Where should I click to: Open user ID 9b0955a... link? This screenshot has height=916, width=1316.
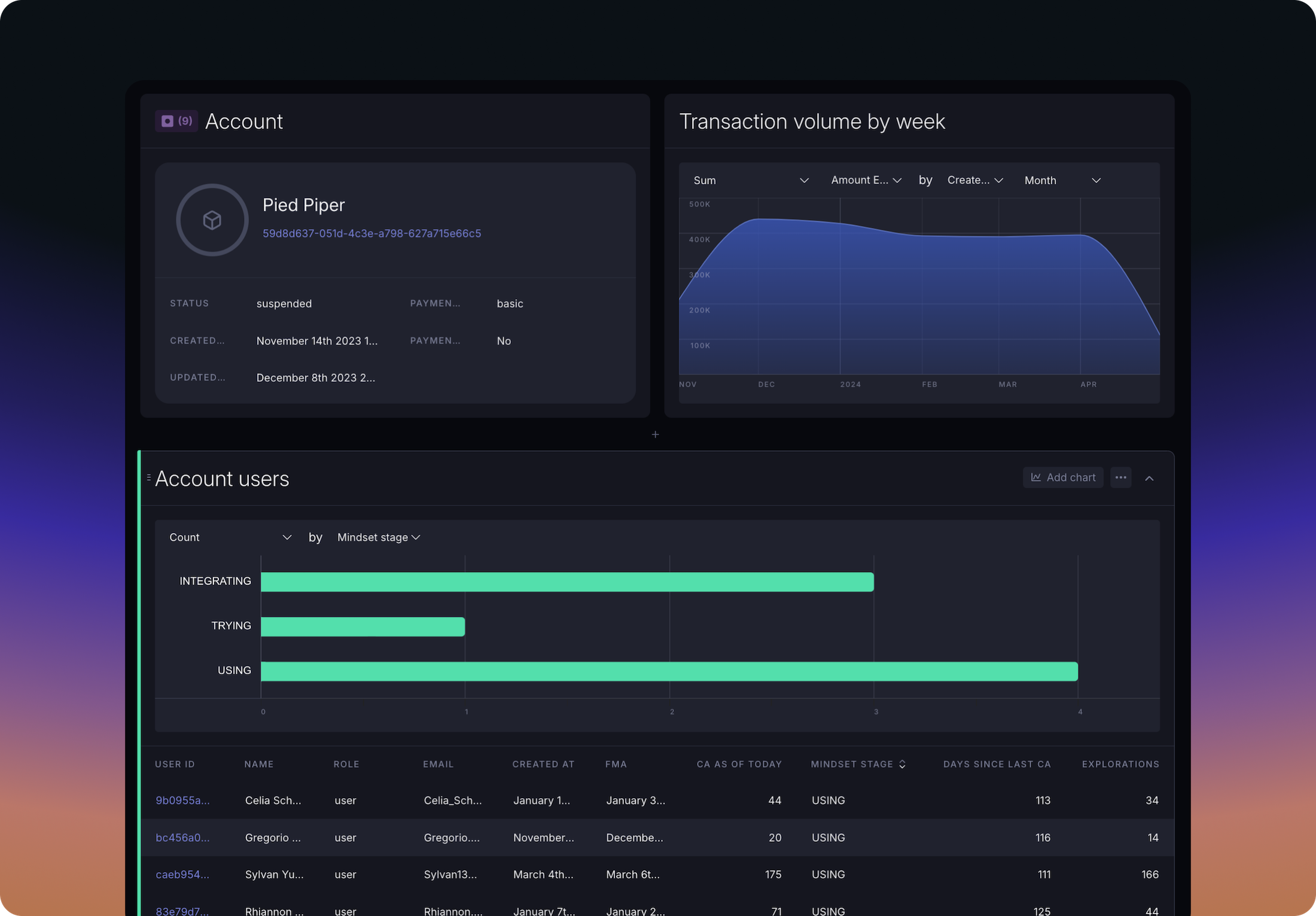click(182, 801)
